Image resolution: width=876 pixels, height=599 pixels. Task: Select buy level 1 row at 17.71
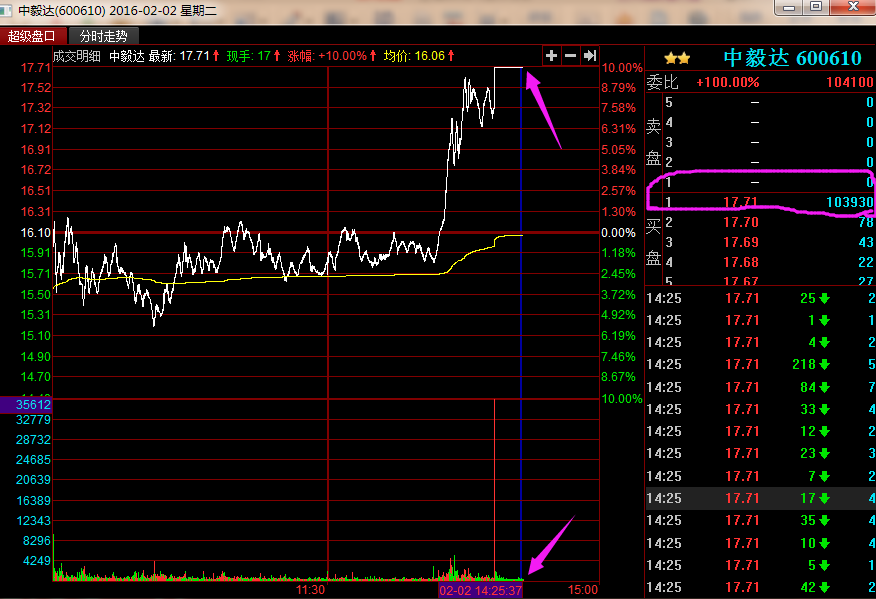[760, 202]
